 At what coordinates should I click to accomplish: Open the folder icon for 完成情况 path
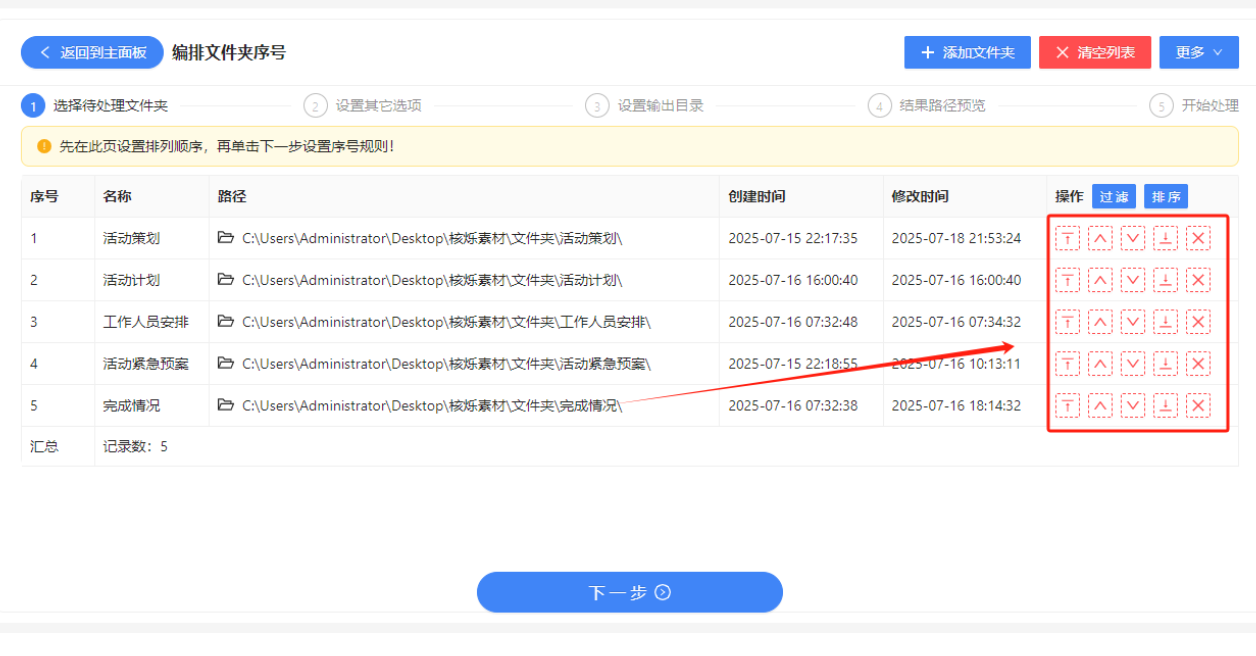tap(226, 405)
